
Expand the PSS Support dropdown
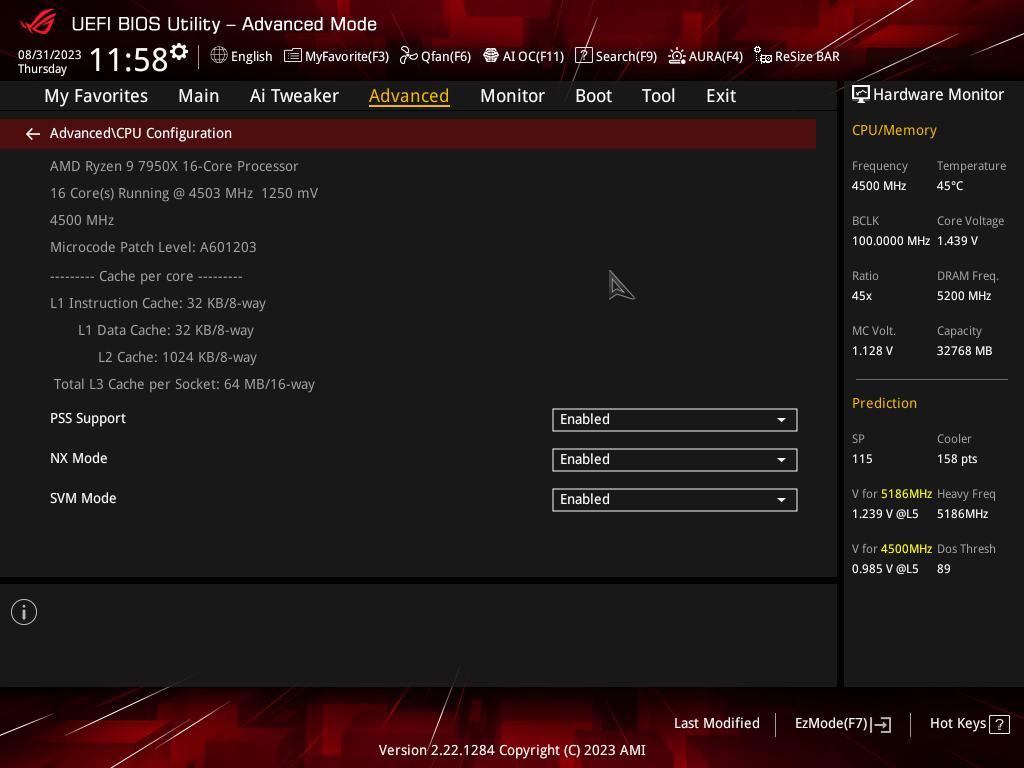click(675, 420)
